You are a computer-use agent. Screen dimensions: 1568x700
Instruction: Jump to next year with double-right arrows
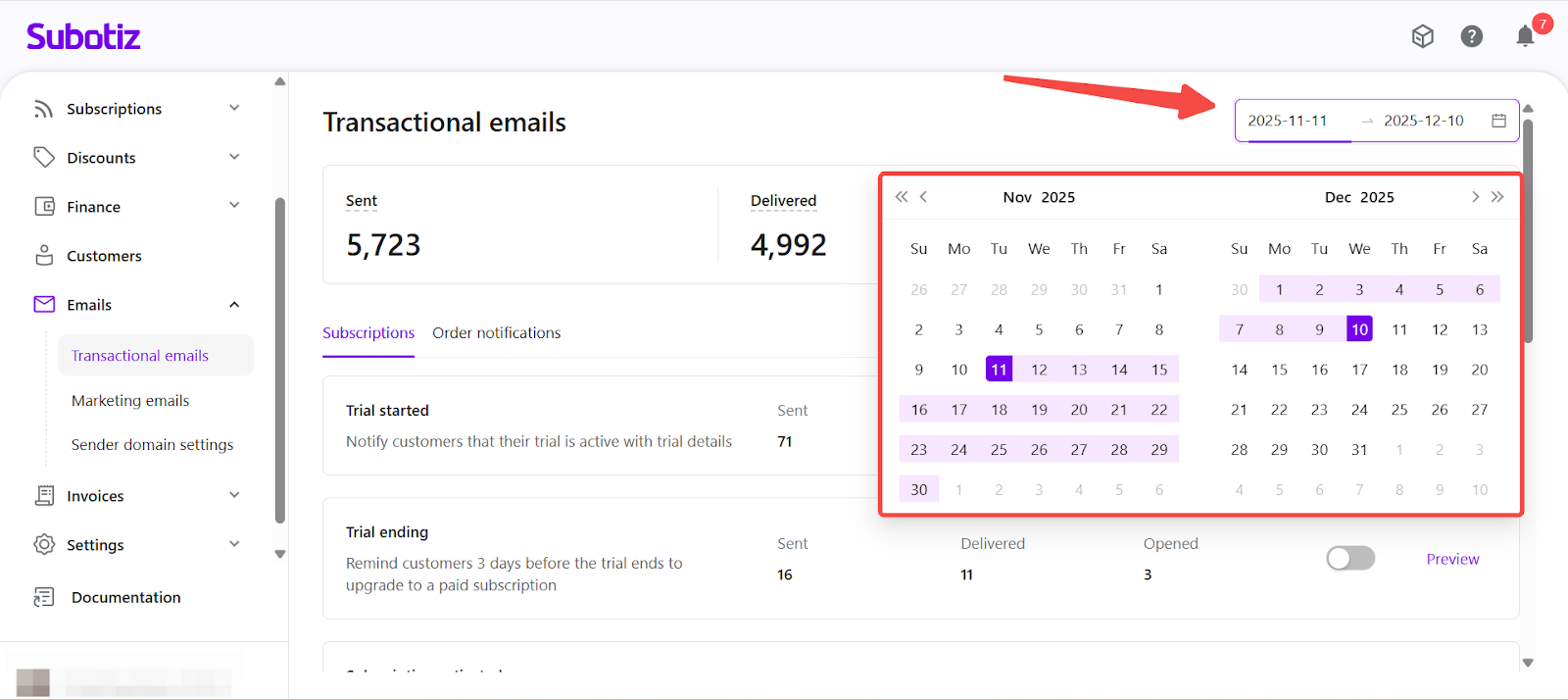coord(1497,197)
